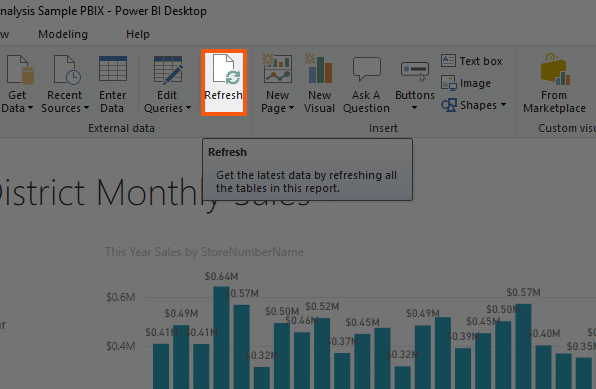Image resolution: width=596 pixels, height=389 pixels.
Task: Open the New Page dropdown arrow
Action: pyautogui.click(x=291, y=108)
